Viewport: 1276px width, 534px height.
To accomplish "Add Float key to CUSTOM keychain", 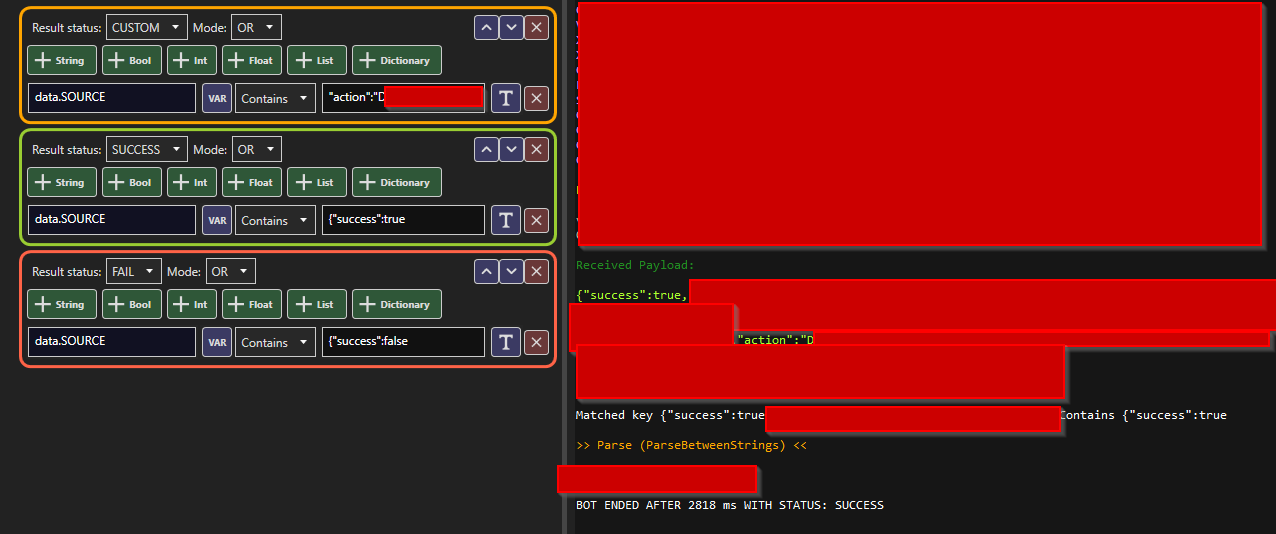I will pos(252,60).
